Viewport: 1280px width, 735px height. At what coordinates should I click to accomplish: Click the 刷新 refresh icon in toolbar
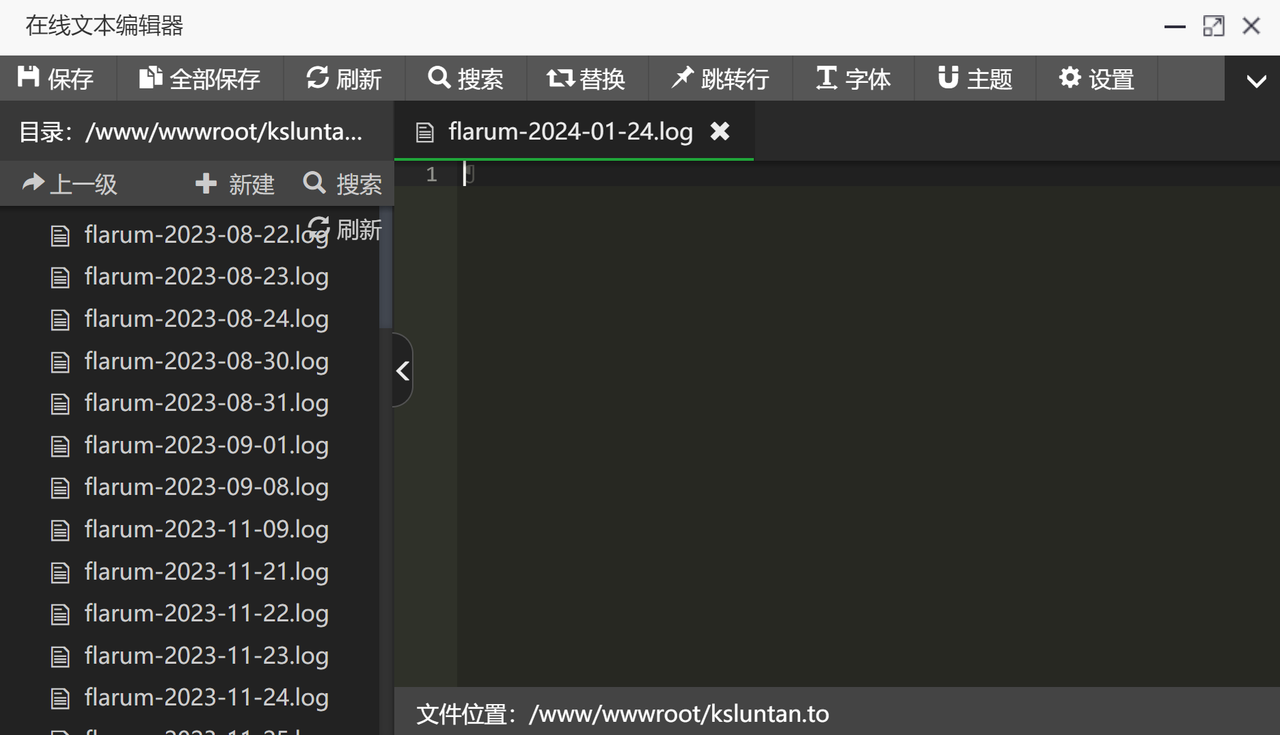[318, 78]
